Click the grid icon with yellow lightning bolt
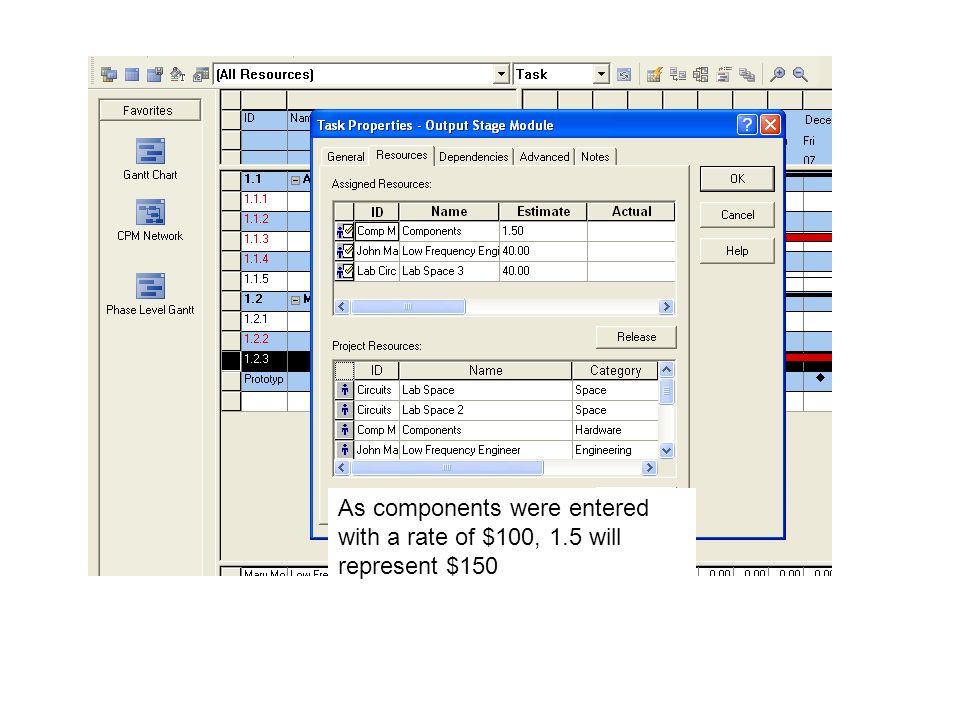 coord(654,75)
